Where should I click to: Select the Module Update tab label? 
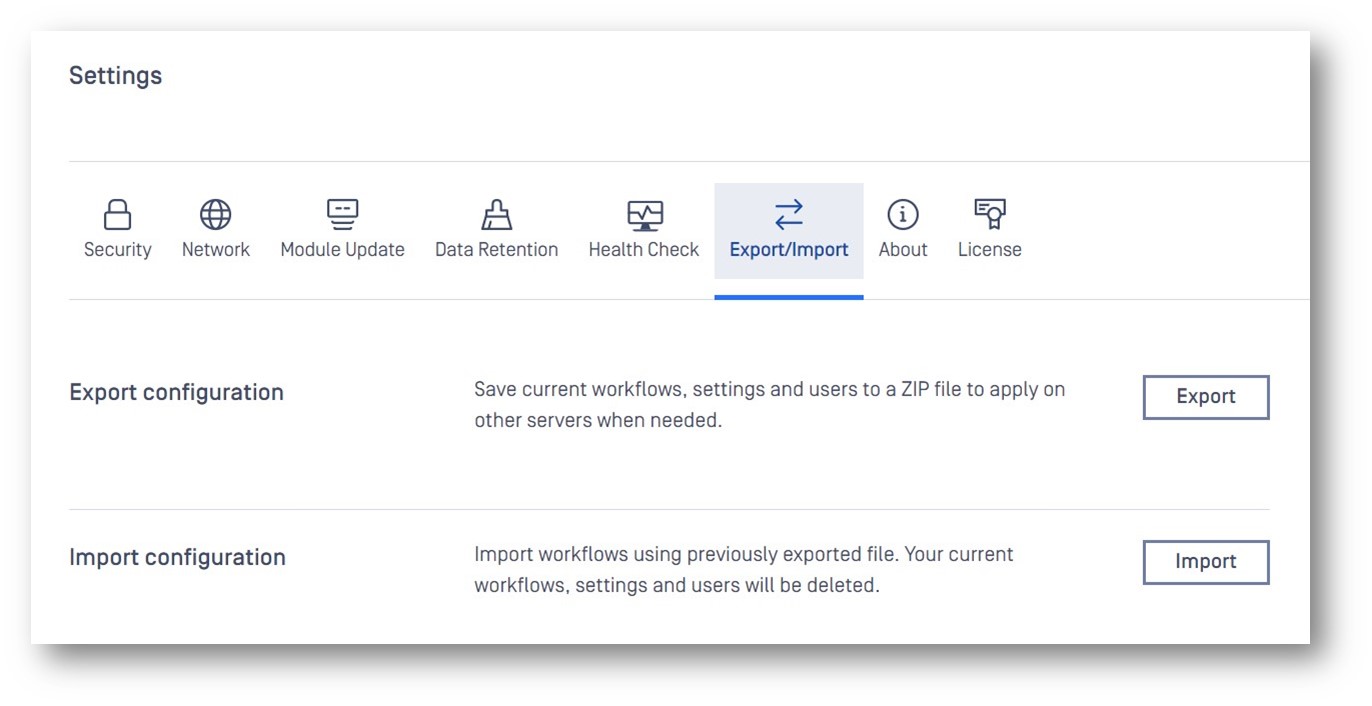pos(342,250)
